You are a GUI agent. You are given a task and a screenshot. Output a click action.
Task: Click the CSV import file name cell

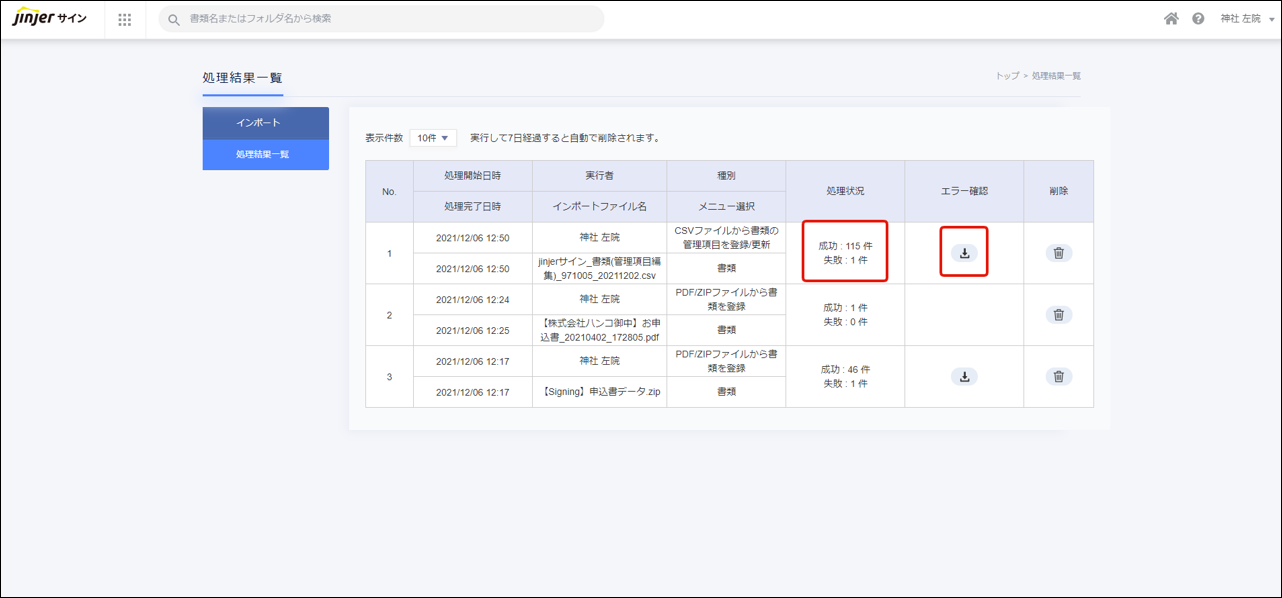[x=600, y=268]
